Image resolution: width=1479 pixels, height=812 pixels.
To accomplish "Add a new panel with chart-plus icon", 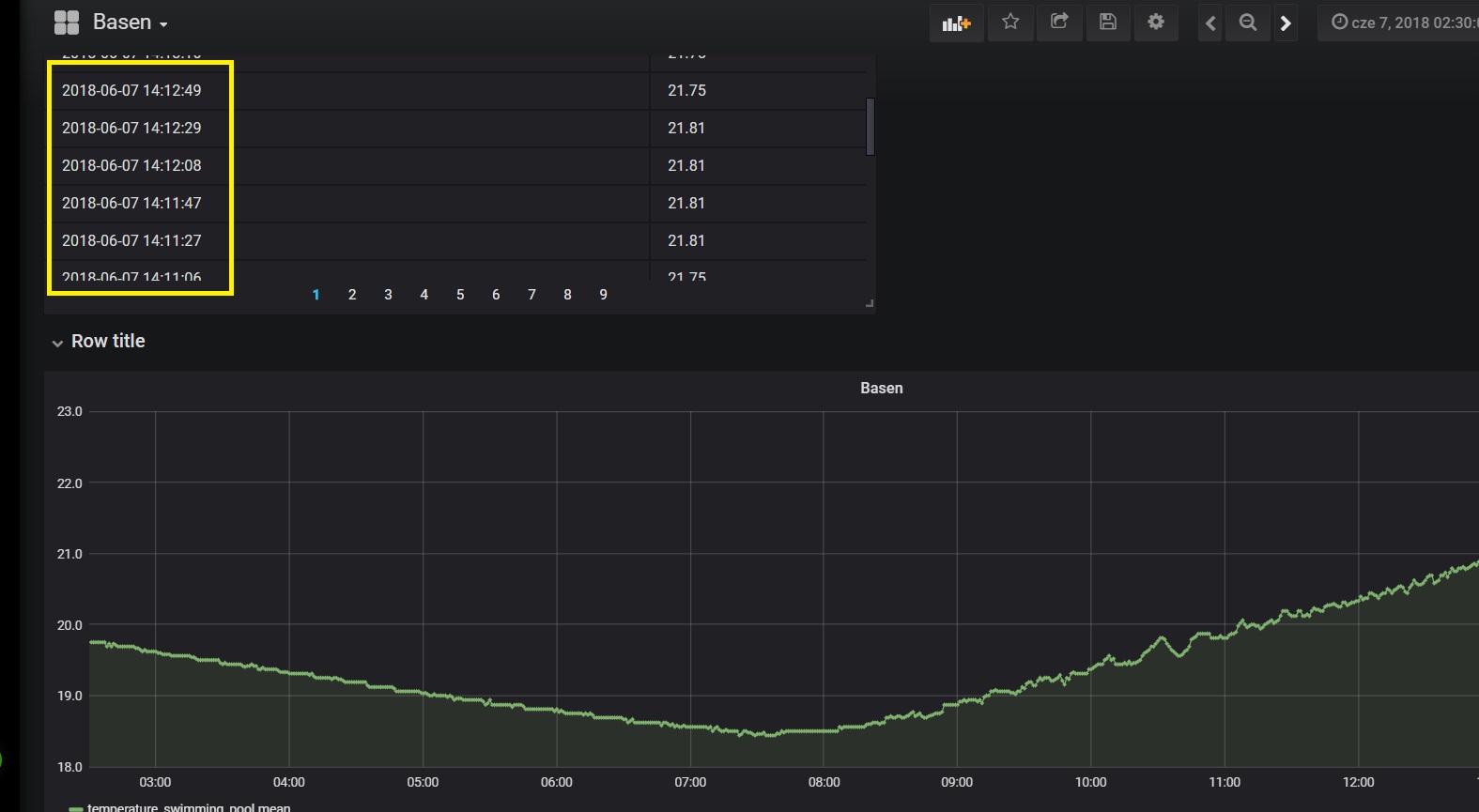I will 956,23.
